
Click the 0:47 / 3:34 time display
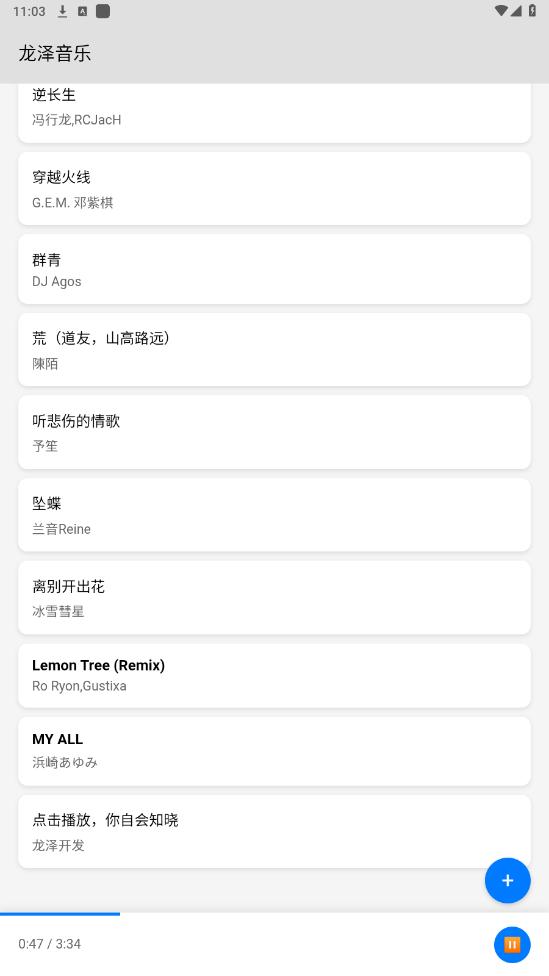point(50,944)
